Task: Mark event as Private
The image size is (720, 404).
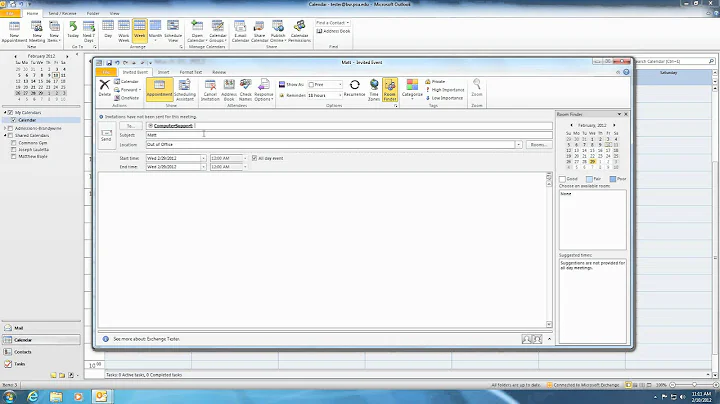Action: (435, 81)
